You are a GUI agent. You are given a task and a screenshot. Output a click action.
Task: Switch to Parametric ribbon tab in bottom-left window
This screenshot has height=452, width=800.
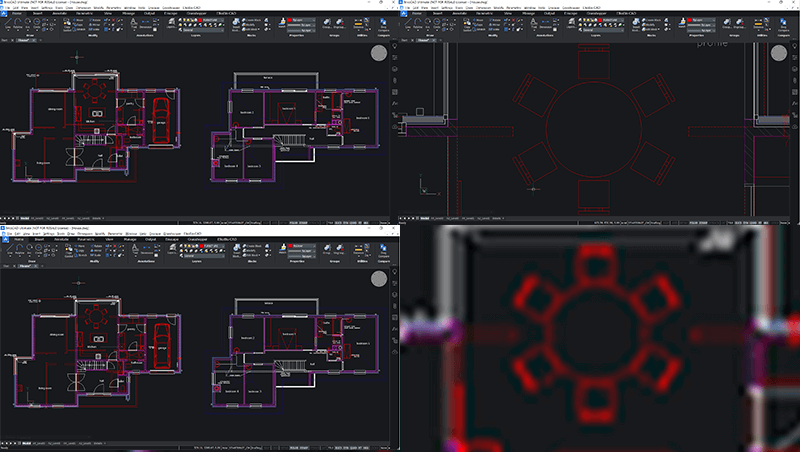point(86,239)
